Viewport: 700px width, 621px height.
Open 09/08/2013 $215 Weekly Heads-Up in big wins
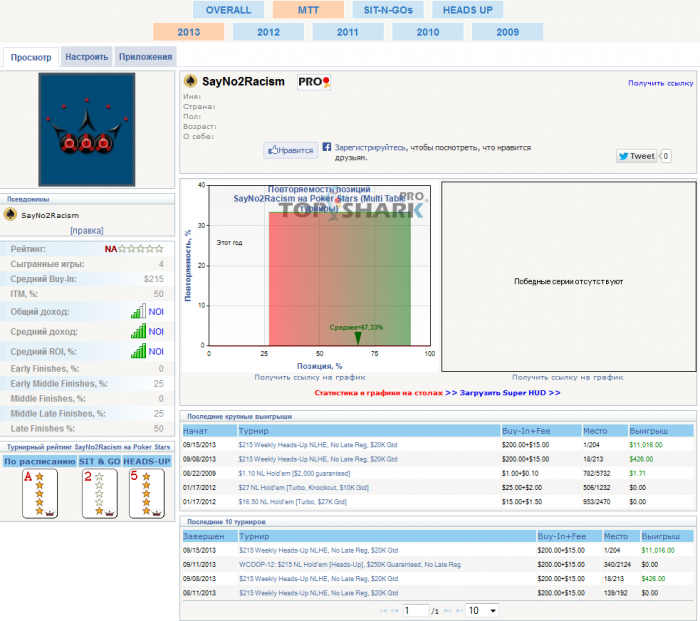pyautogui.click(x=318, y=459)
